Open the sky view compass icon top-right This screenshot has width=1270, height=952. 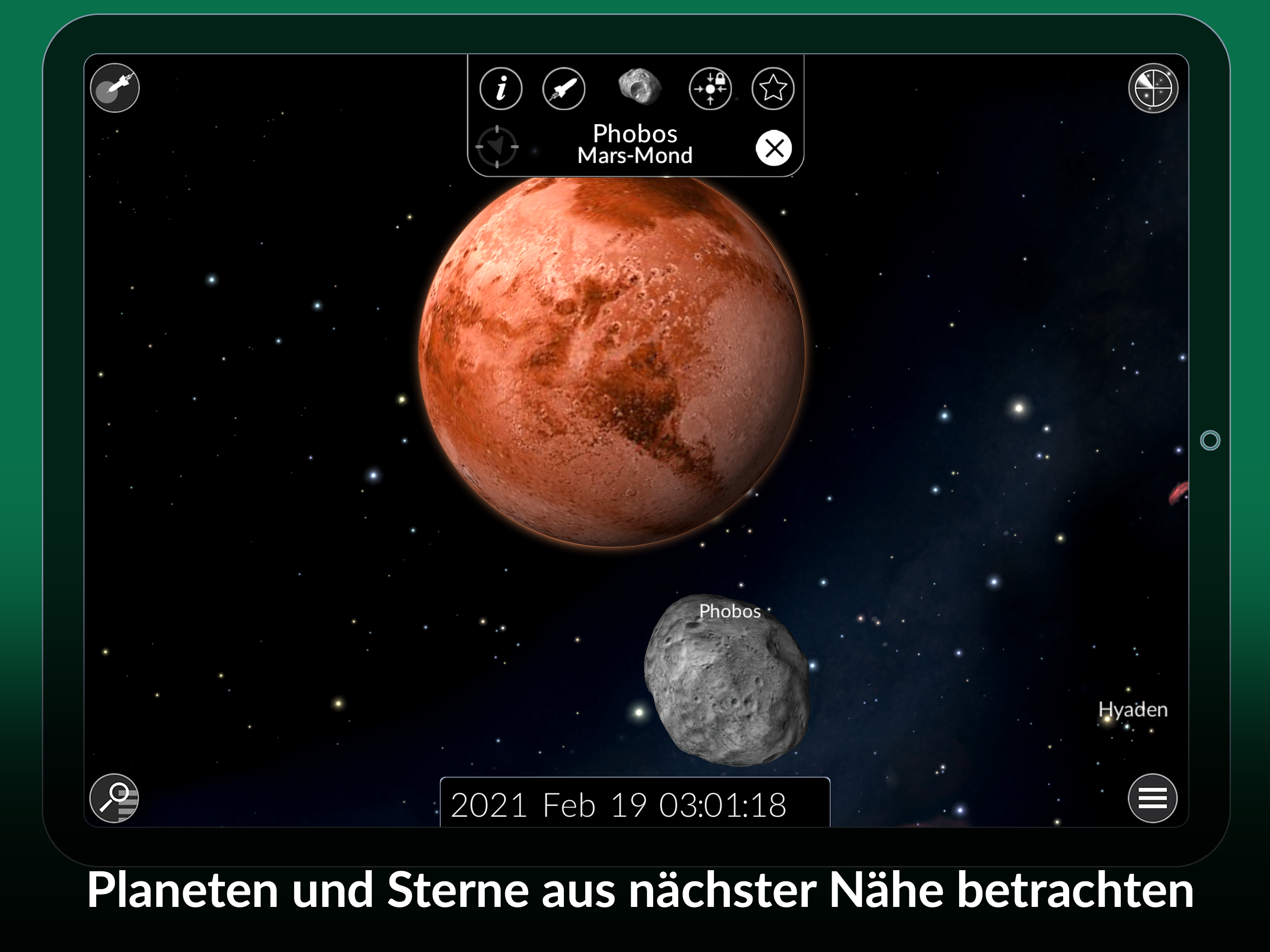[x=1153, y=88]
